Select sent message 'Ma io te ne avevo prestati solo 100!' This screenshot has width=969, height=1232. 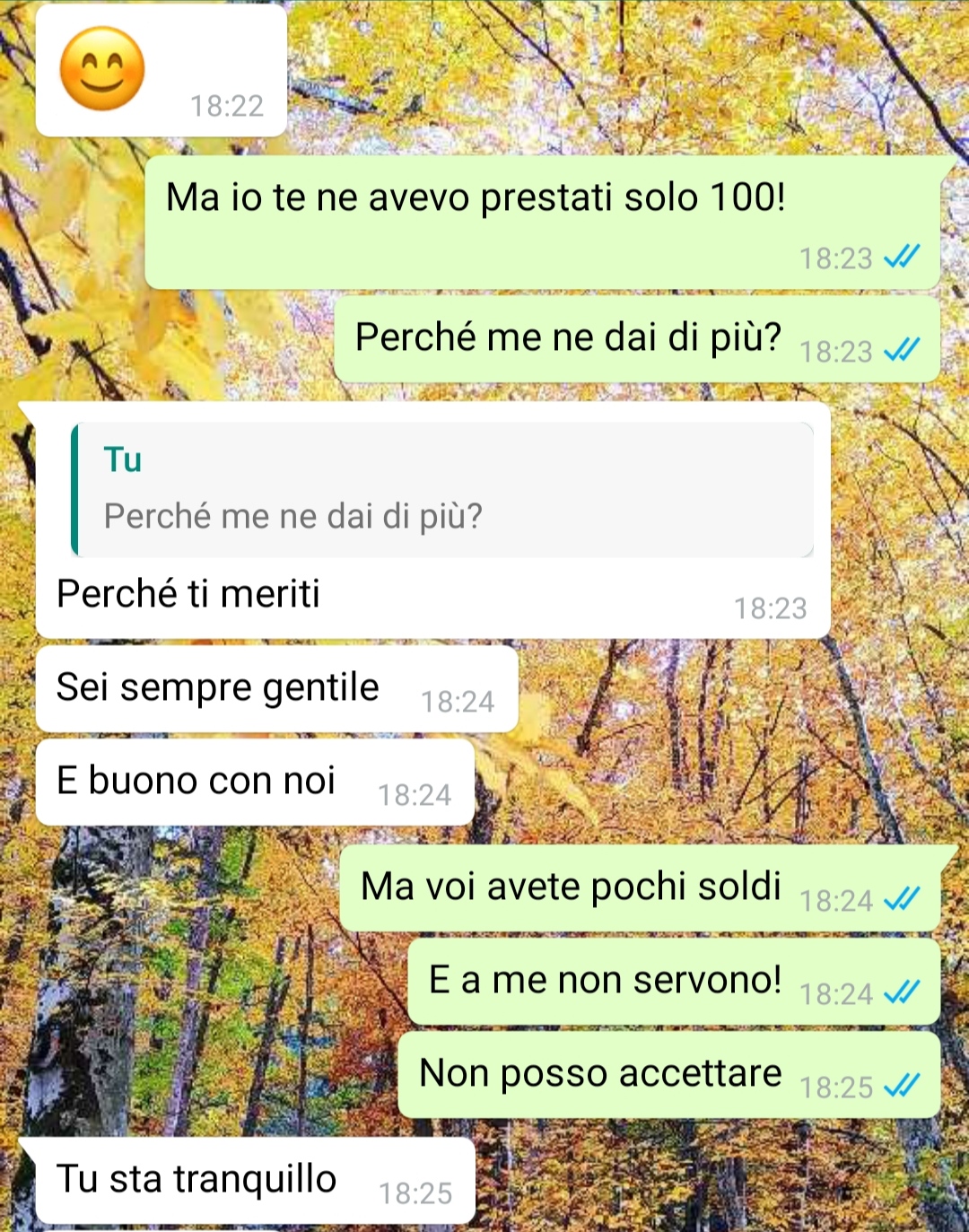(543, 223)
